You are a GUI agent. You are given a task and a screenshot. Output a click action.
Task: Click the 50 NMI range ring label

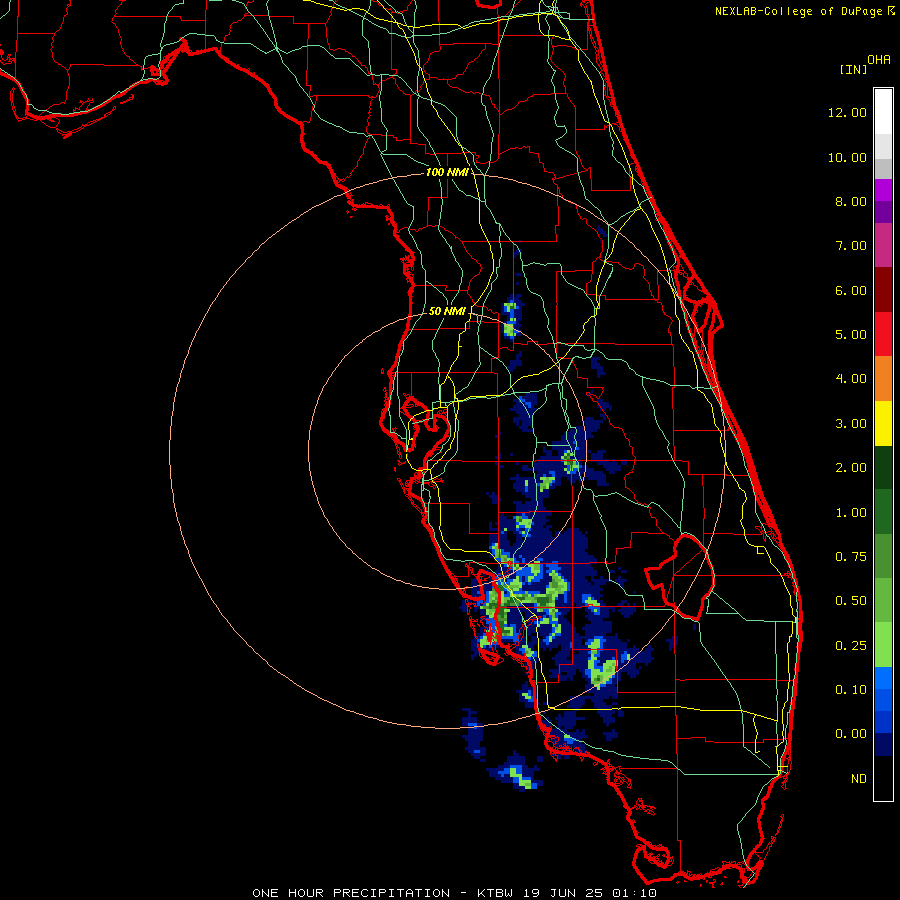point(447,311)
